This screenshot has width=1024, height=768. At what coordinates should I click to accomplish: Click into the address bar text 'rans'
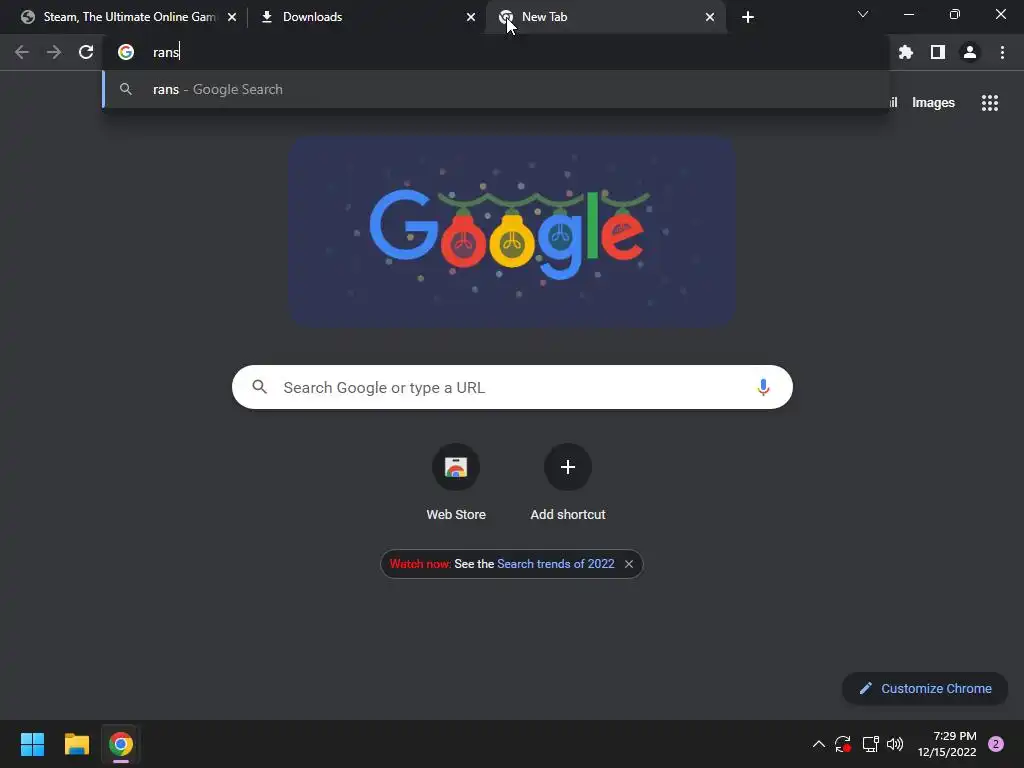pos(166,52)
